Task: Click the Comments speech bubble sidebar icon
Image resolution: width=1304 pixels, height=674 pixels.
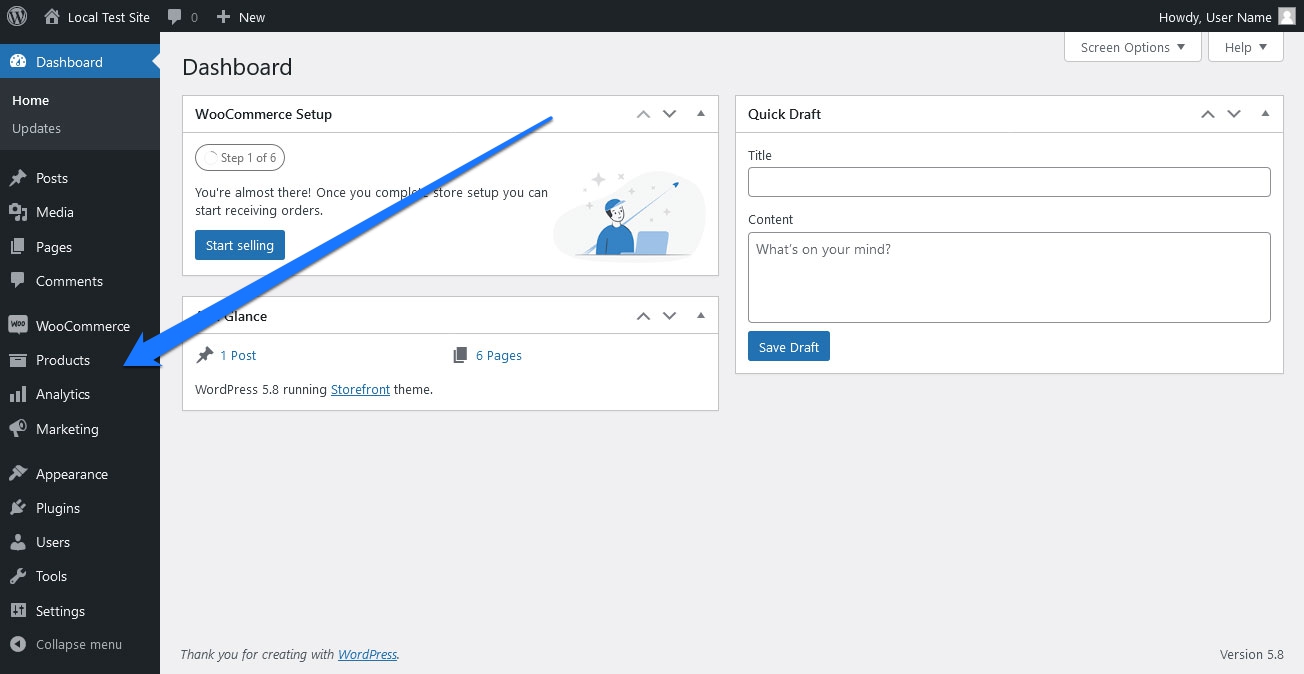Action: point(18,281)
